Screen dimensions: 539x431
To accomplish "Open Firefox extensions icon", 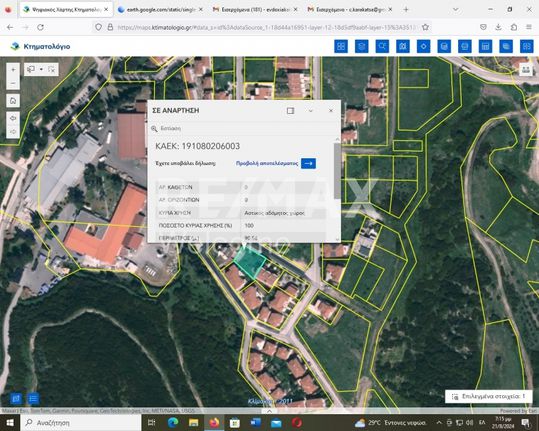I will [x=514, y=27].
